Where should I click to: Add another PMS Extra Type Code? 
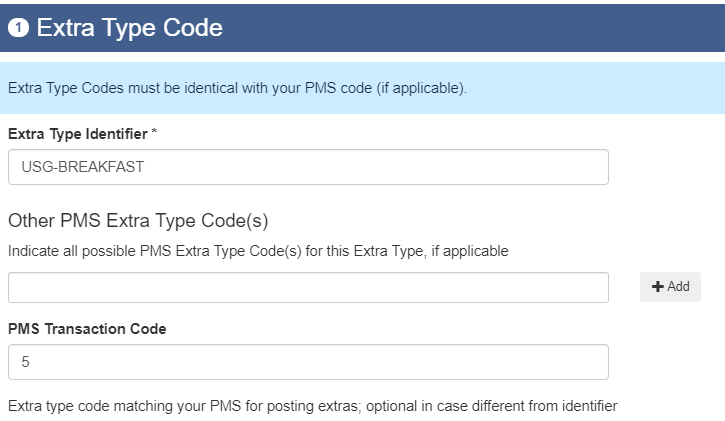tap(670, 287)
